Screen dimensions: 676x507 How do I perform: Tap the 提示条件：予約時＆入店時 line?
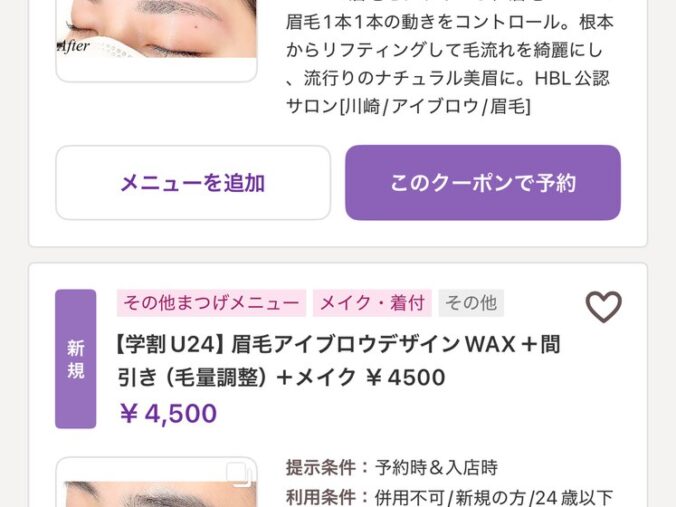[x=391, y=467]
